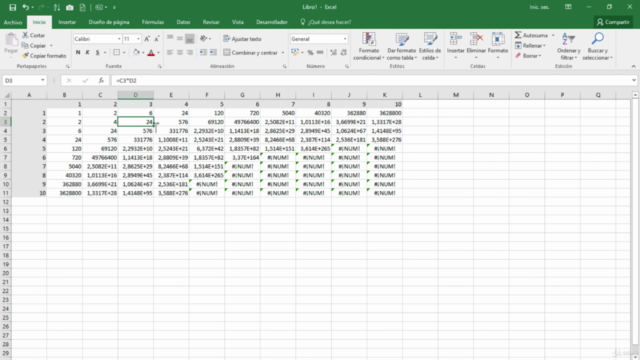
Task: Click the increase indent icon
Action: 213,52
